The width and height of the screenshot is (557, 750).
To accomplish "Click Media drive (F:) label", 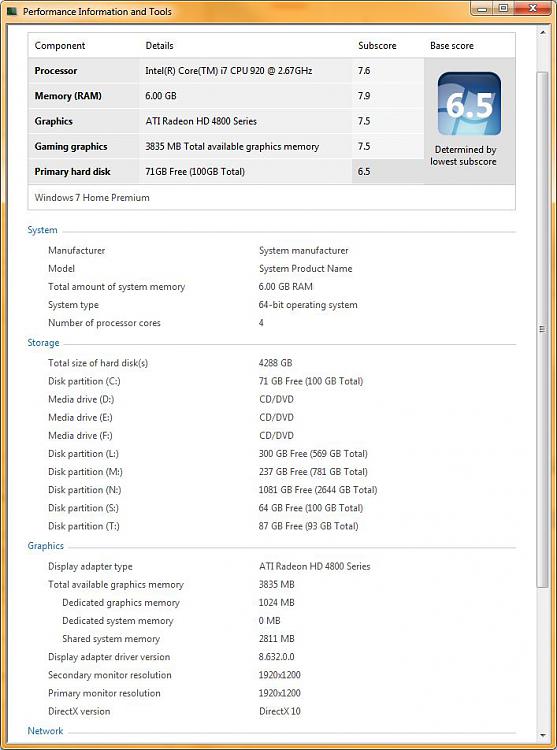I will [80, 436].
